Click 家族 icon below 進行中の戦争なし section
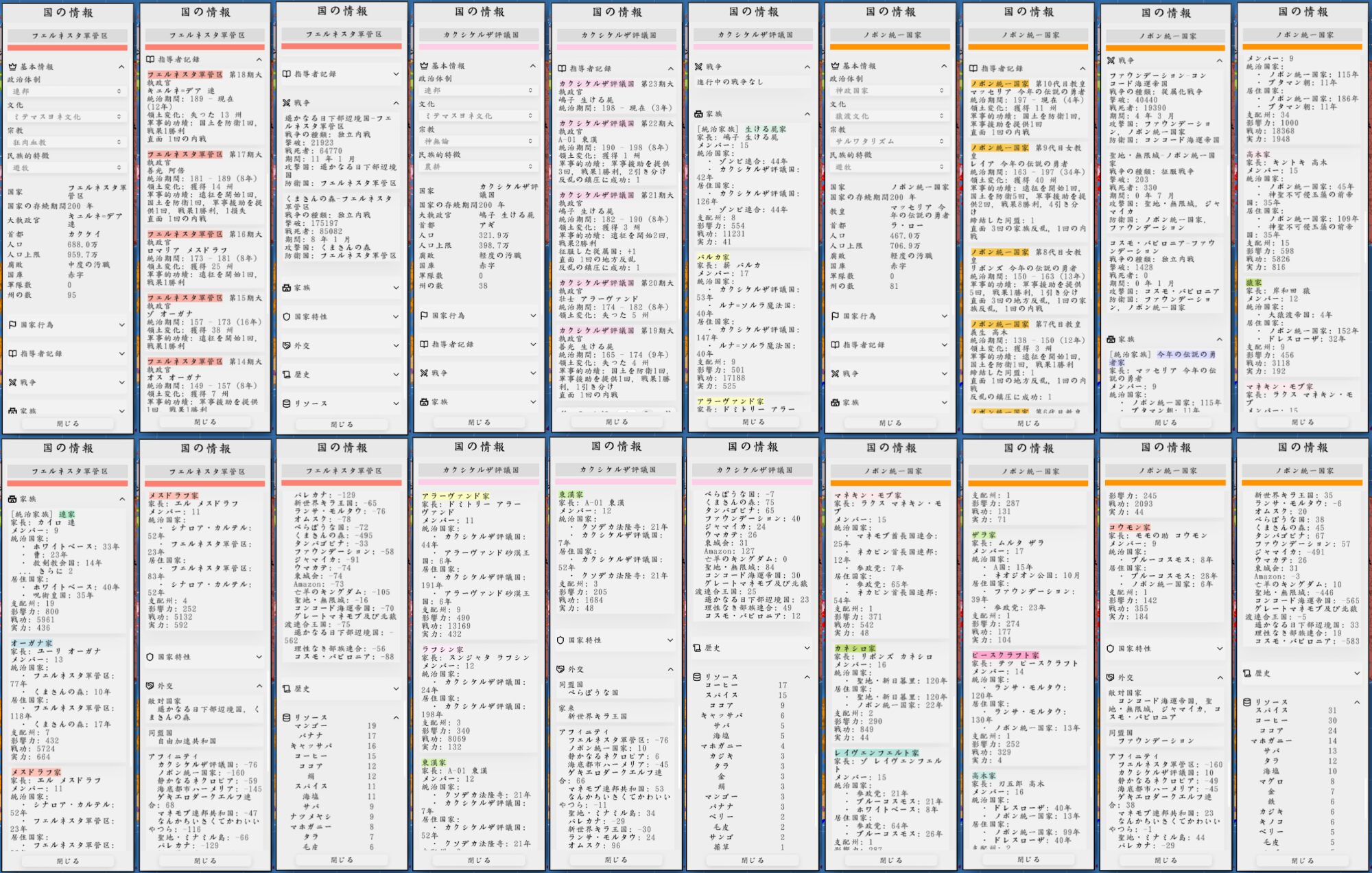1372x873 pixels. pyautogui.click(x=698, y=114)
